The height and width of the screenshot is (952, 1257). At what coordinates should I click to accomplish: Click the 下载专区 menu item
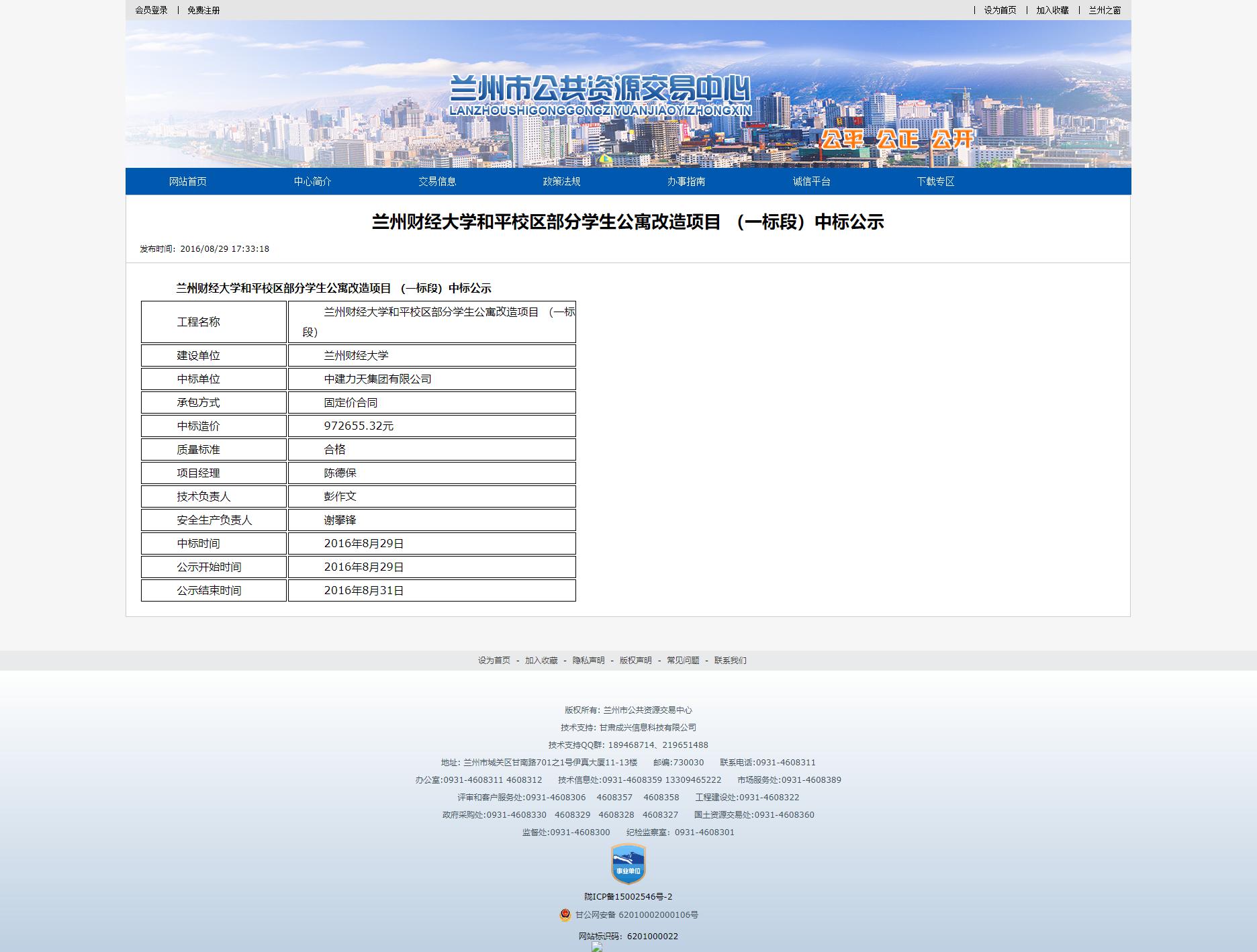pyautogui.click(x=935, y=181)
